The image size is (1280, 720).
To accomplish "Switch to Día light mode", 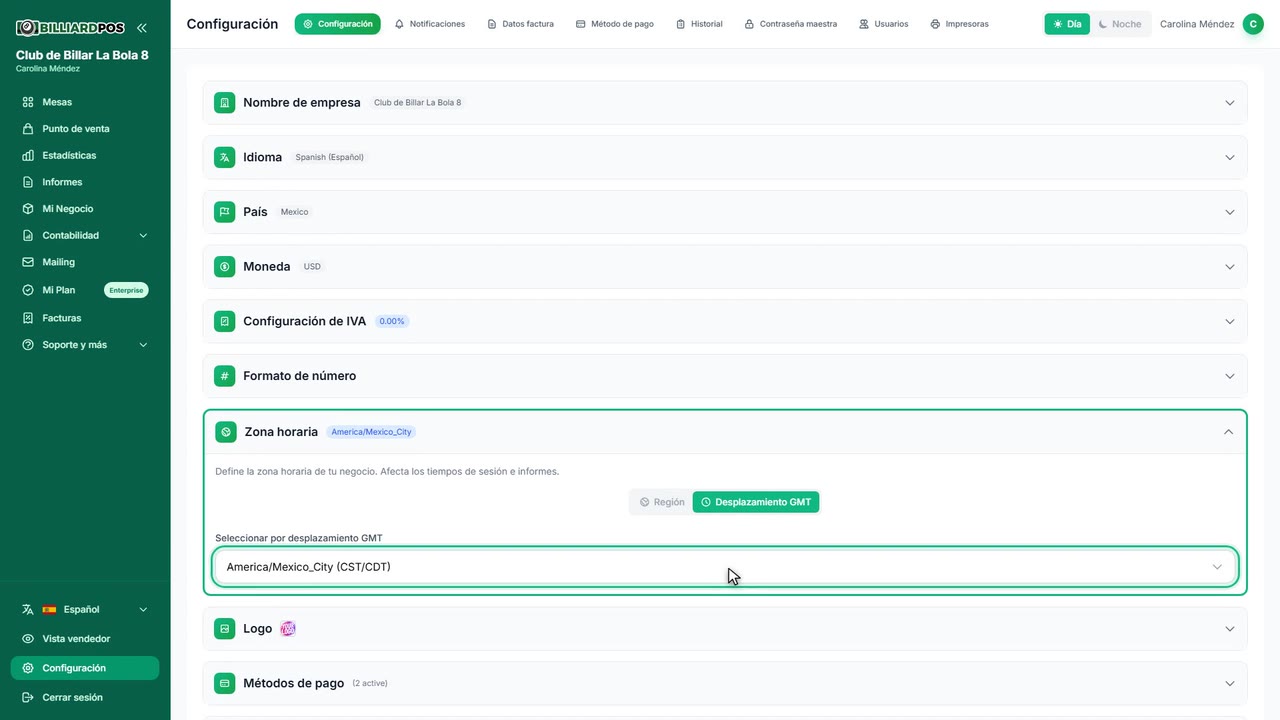I will [1067, 24].
